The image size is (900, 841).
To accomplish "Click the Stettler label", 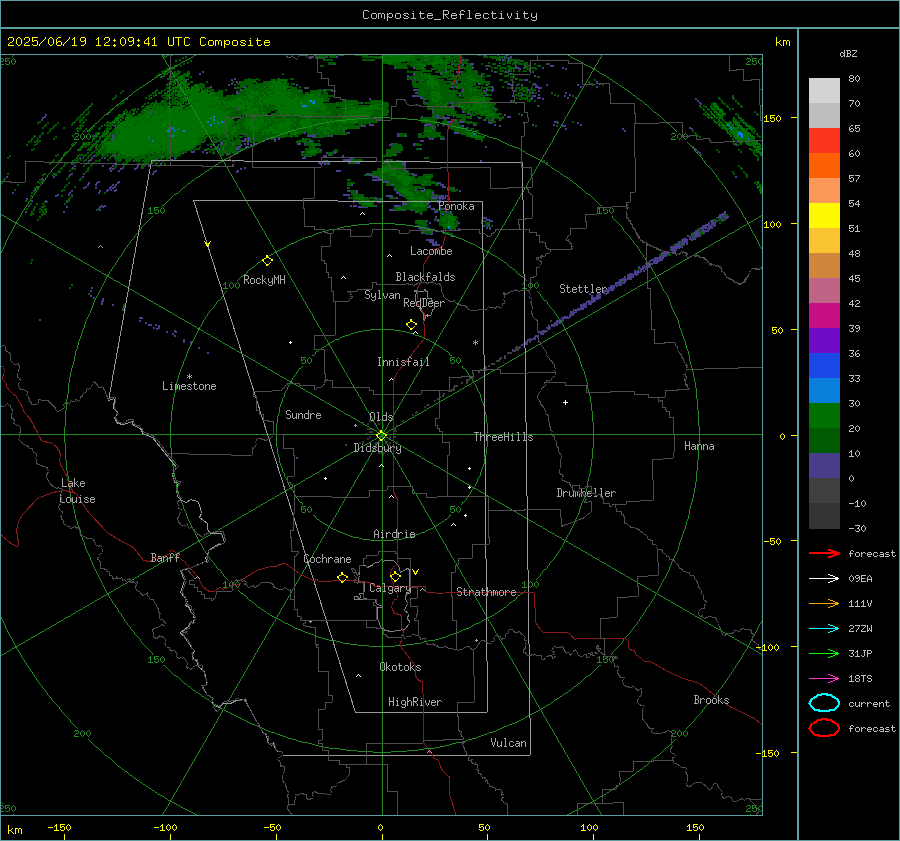I will (583, 289).
